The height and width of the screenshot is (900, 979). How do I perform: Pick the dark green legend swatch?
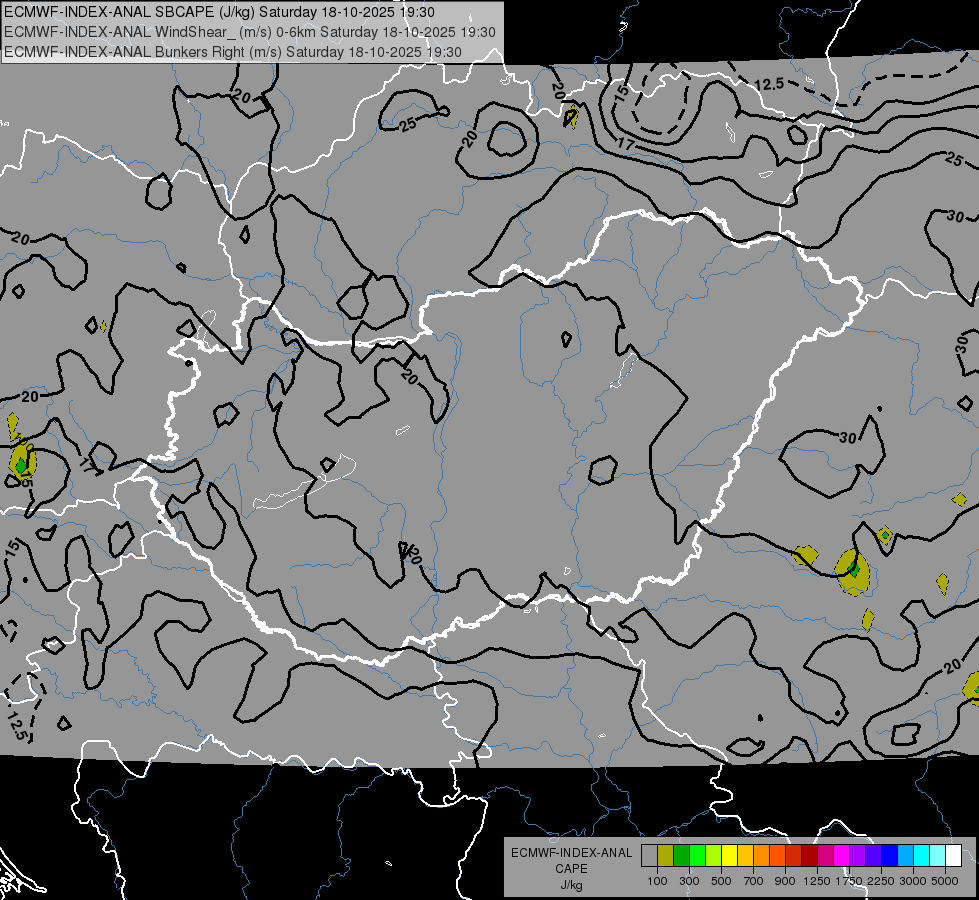click(x=681, y=855)
